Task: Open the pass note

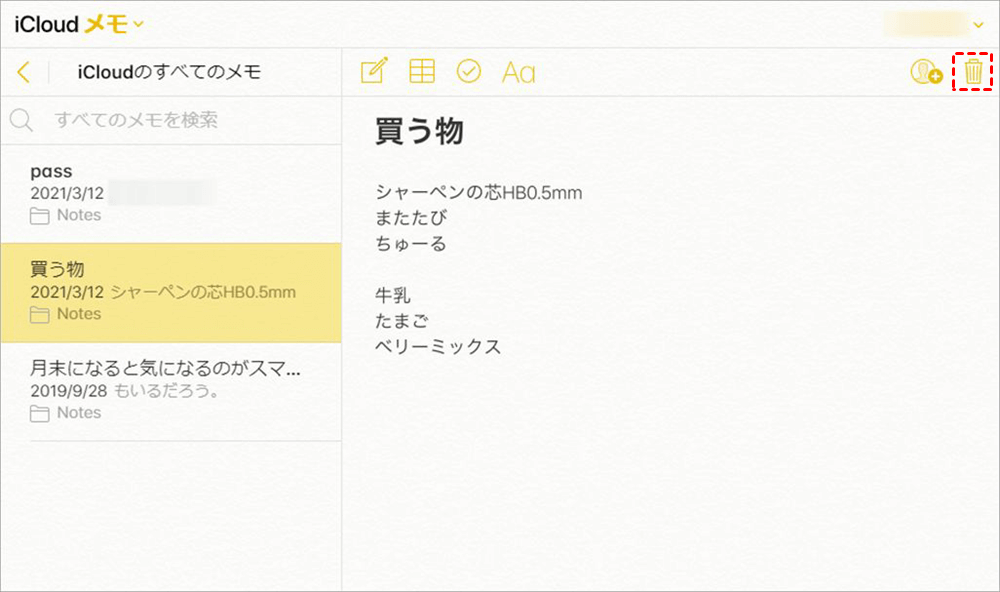Action: (x=170, y=193)
